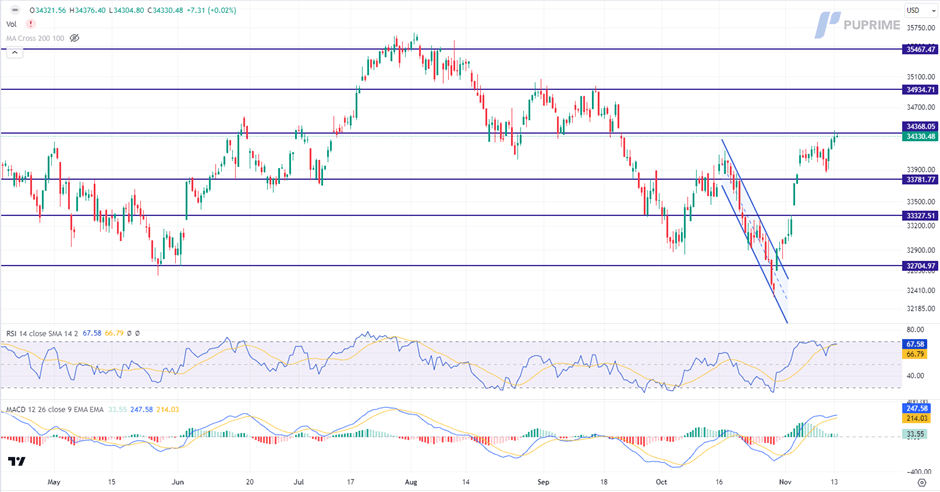The width and height of the screenshot is (940, 492).
Task: Click the 35100.00 price scale label
Action: 921,77
